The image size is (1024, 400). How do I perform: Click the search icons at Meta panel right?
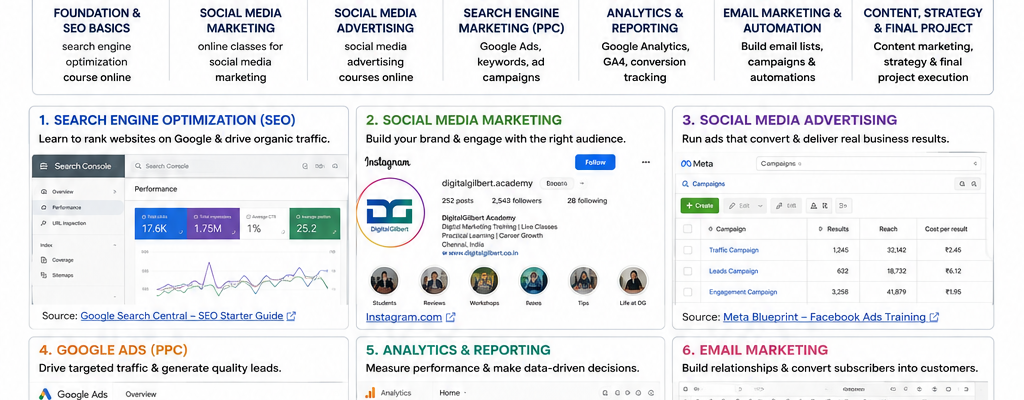[x=968, y=184]
